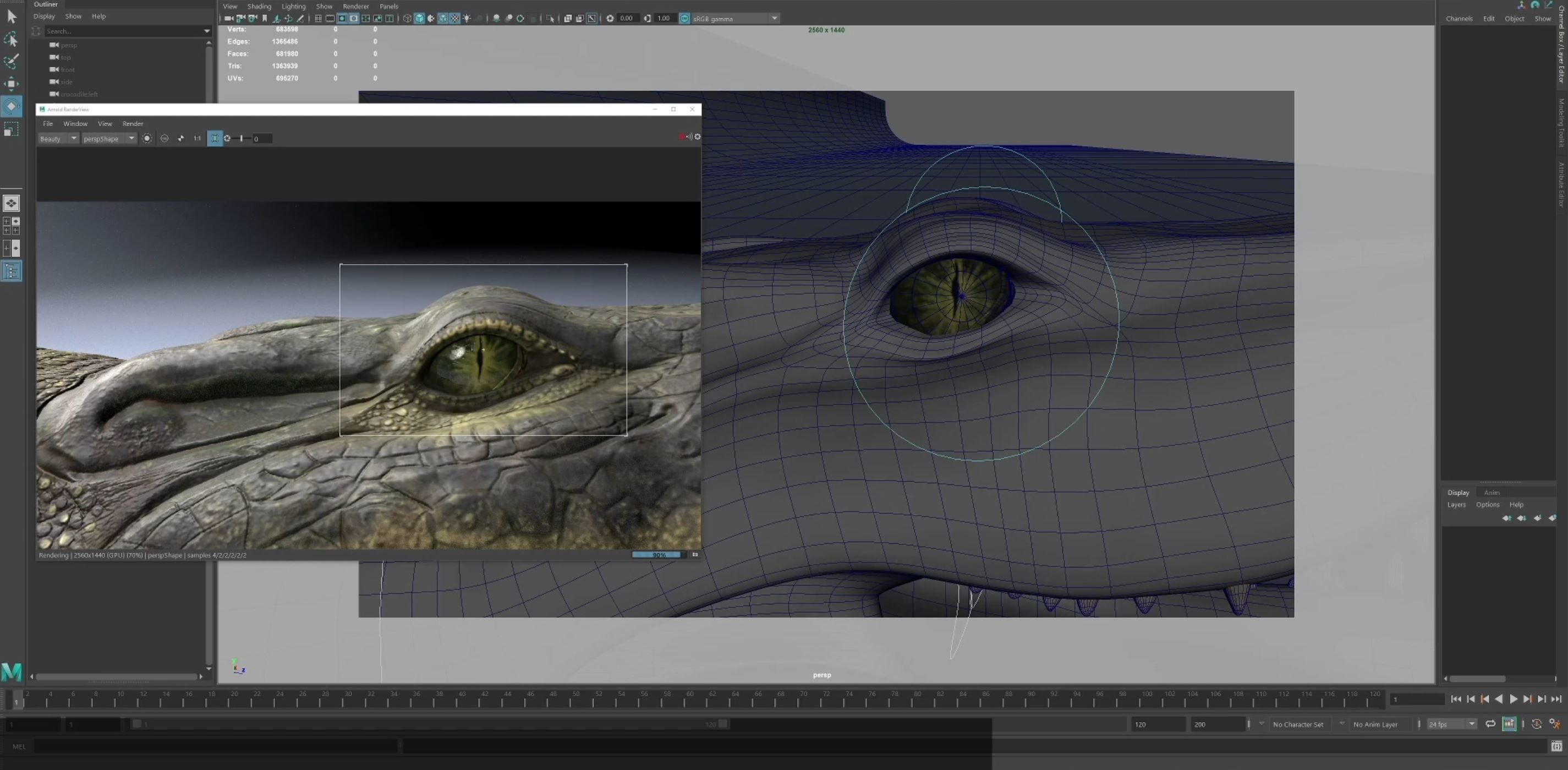1568x770 pixels.
Task: Open the Outliner Show menu
Action: click(x=73, y=17)
